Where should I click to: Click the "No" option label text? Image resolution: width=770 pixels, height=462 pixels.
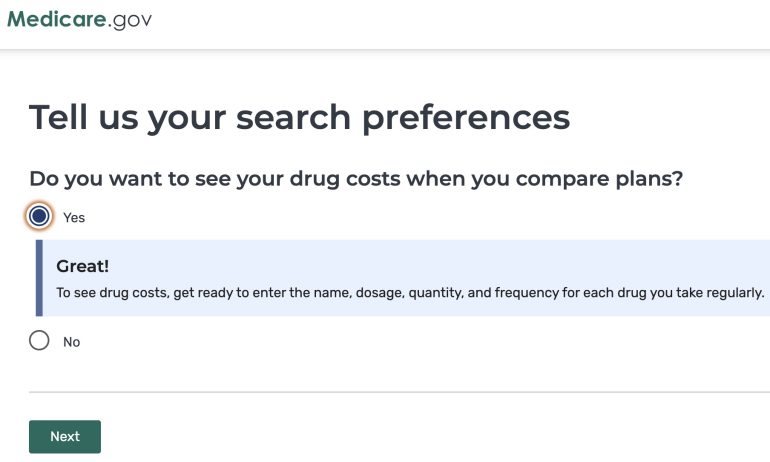point(71,342)
